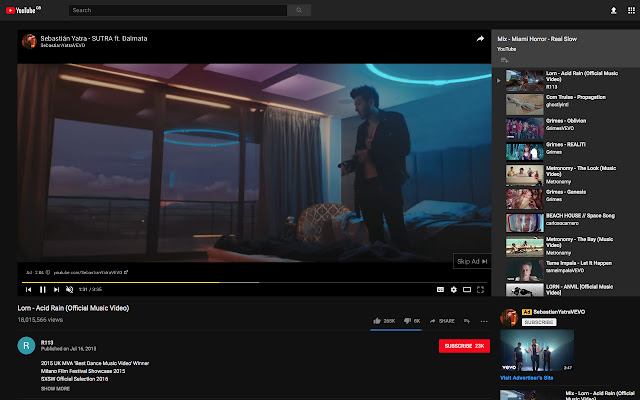640x400 pixels.
Task: Unmute the player volume
Action: [69, 289]
